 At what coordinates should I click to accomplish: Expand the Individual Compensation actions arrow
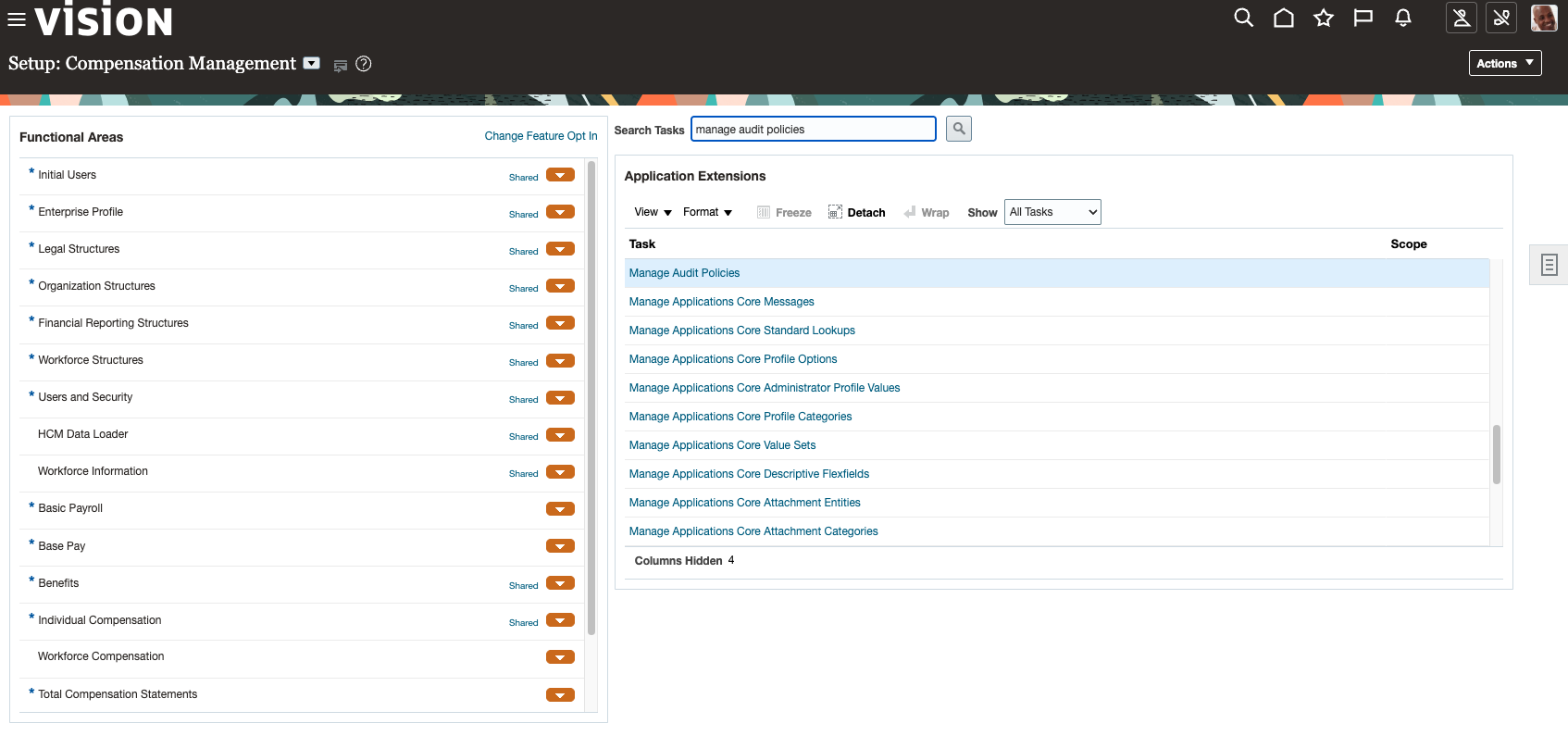click(560, 620)
